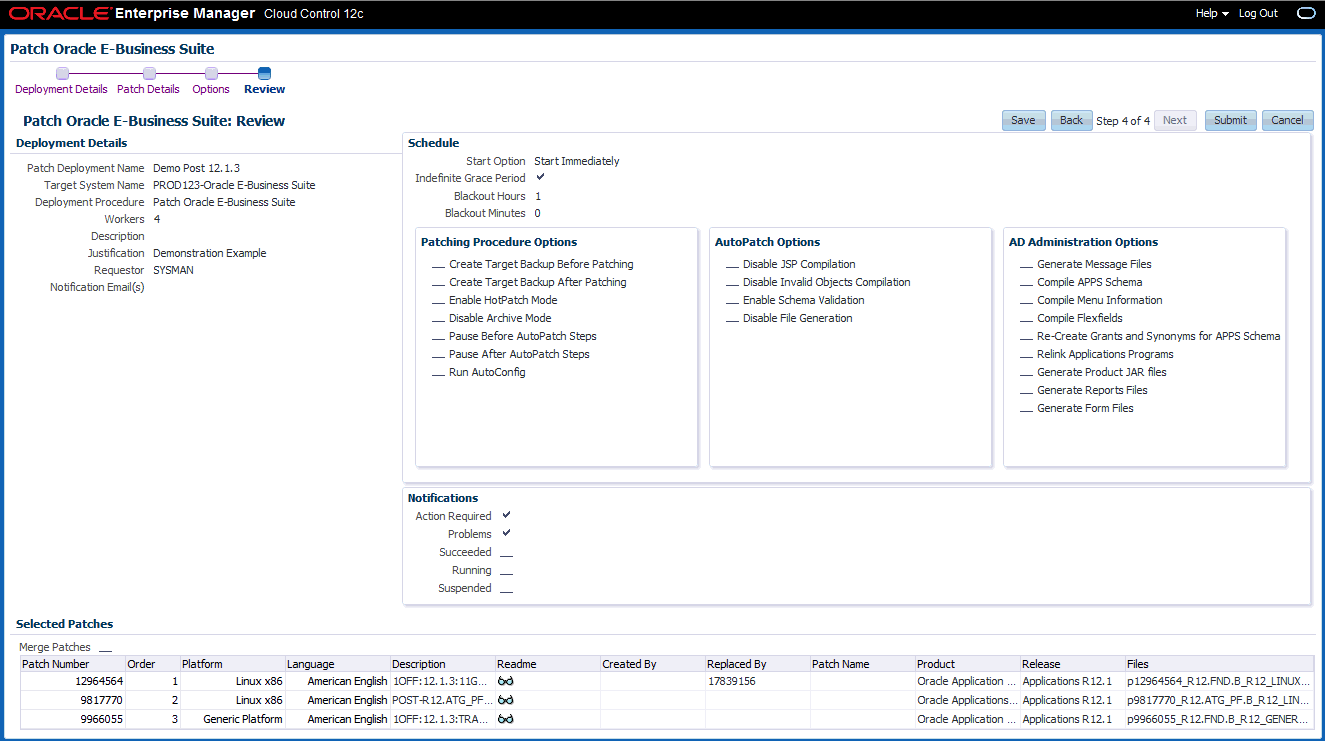
Task: Click Requestor value SYSMAN
Action: click(173, 270)
